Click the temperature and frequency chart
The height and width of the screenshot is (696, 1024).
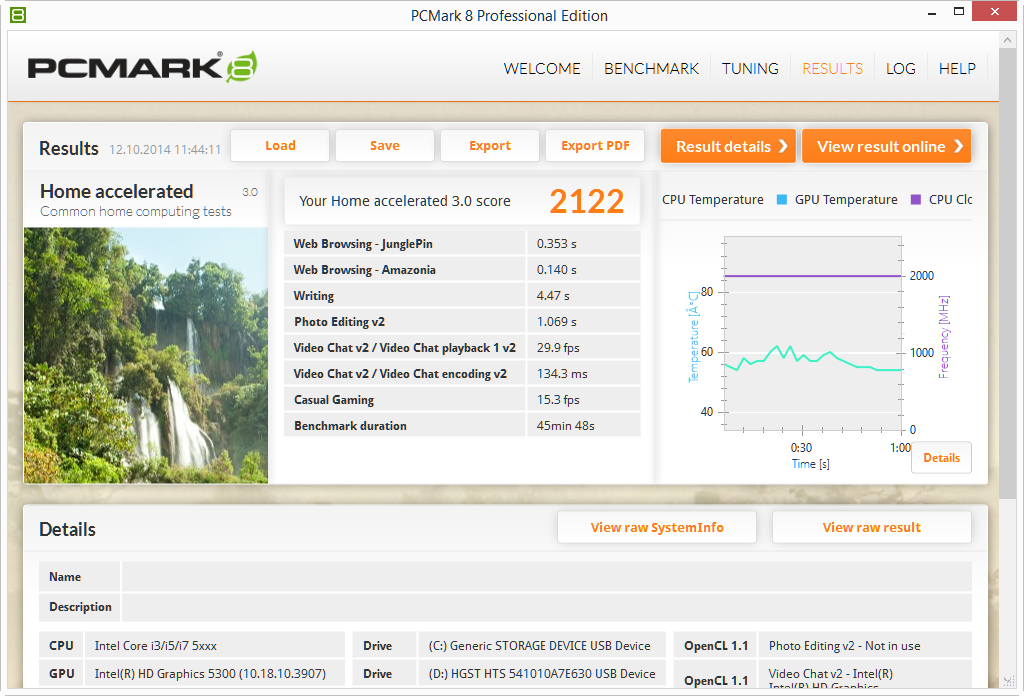(813, 333)
